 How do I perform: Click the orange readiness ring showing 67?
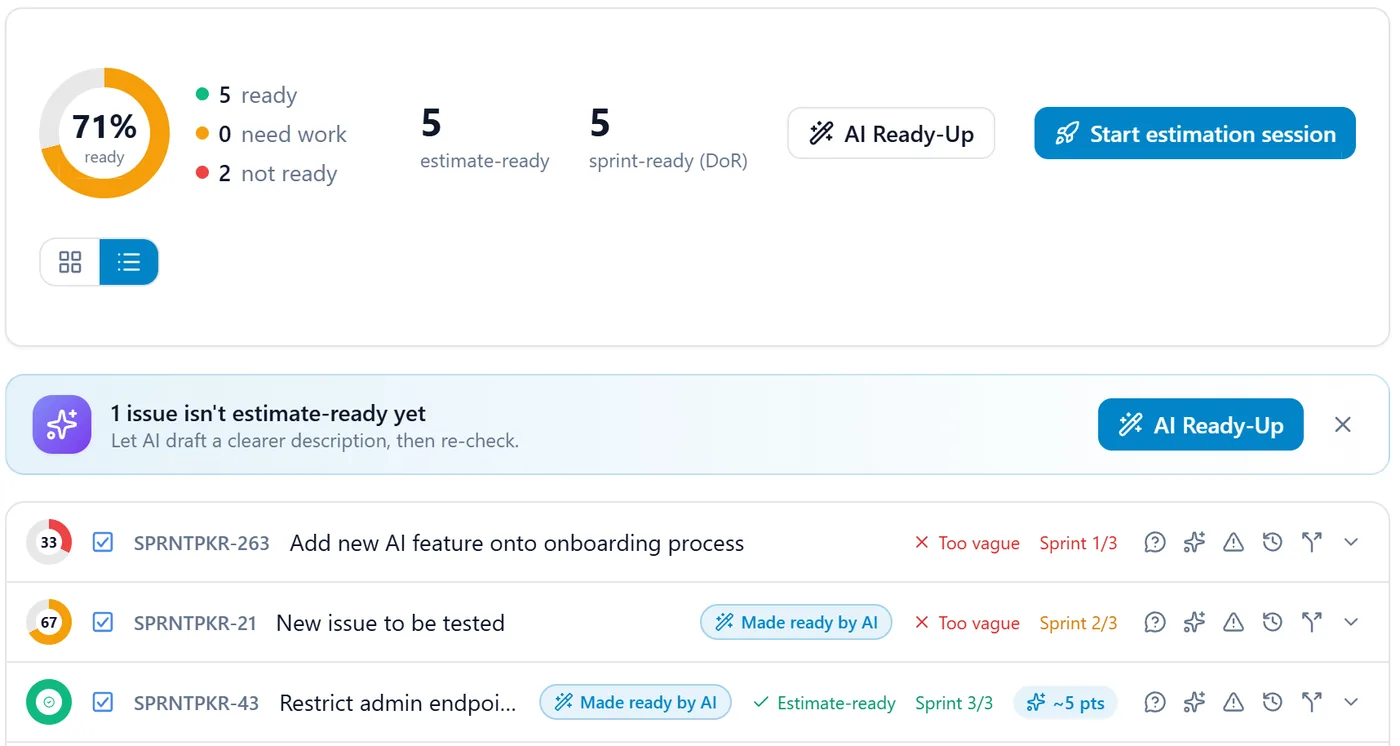pyautogui.click(x=49, y=623)
